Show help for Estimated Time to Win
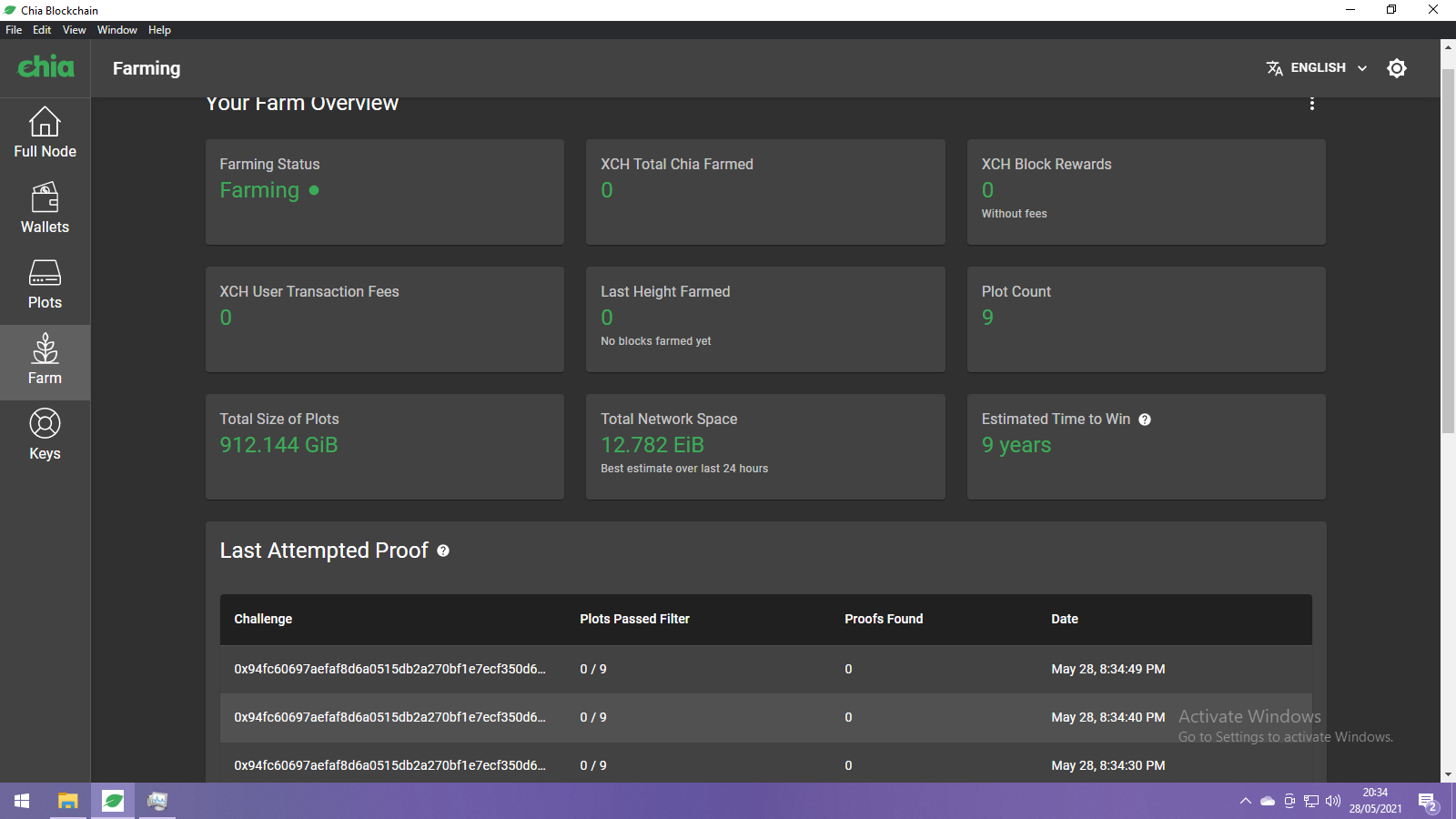This screenshot has width=1456, height=819. click(x=1145, y=420)
